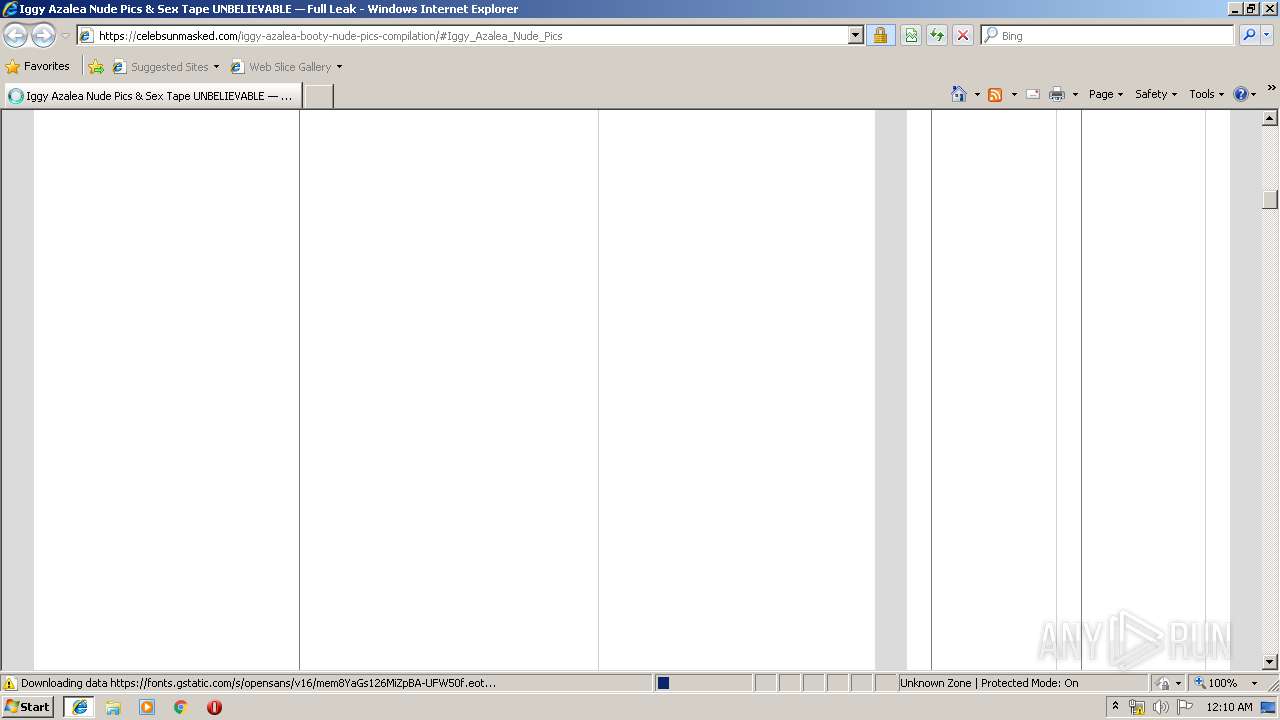Click the Print icon
Viewport: 1280px width, 720px height.
tap(1057, 94)
